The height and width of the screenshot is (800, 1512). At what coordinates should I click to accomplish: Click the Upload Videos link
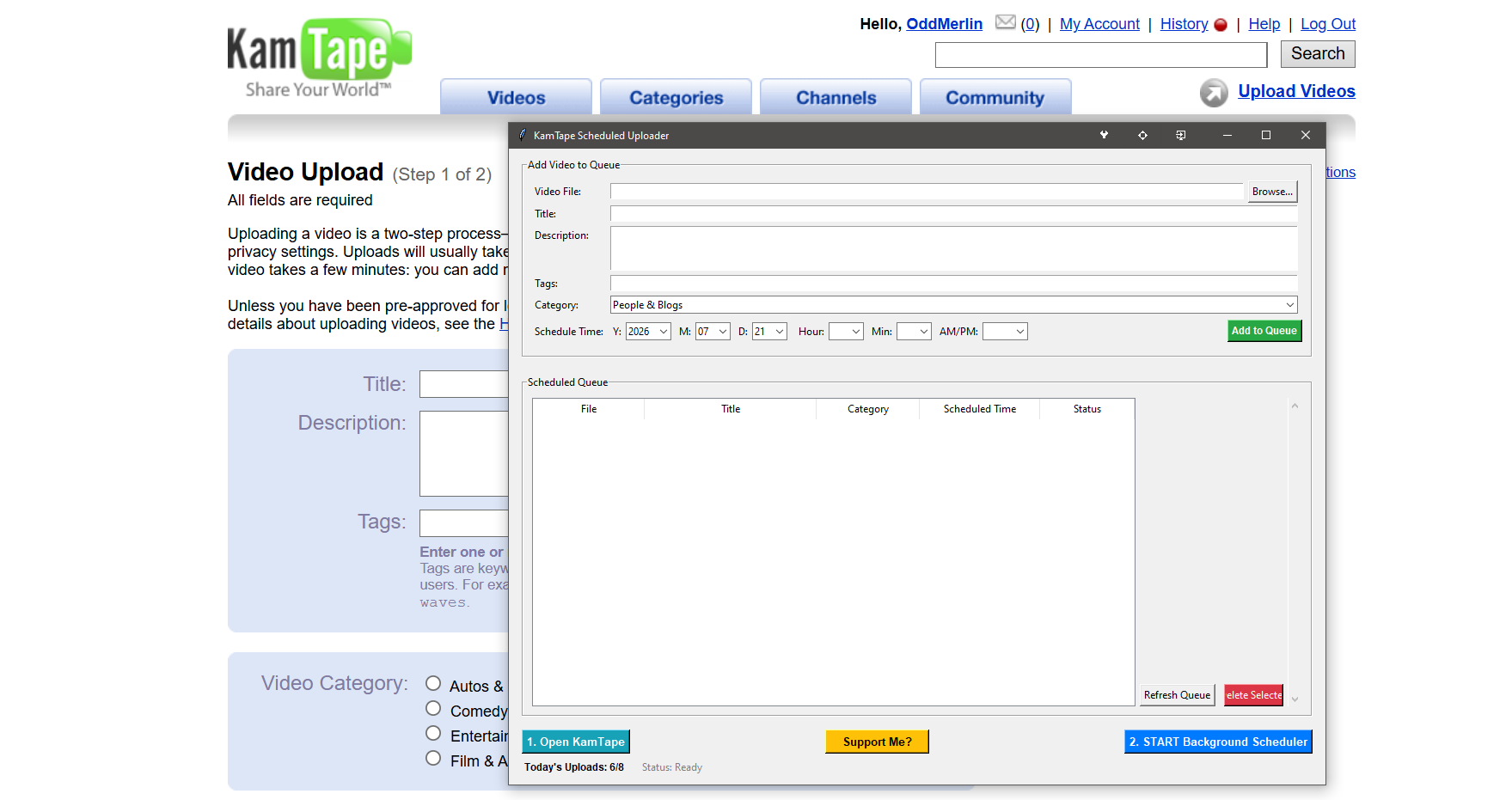click(x=1296, y=91)
